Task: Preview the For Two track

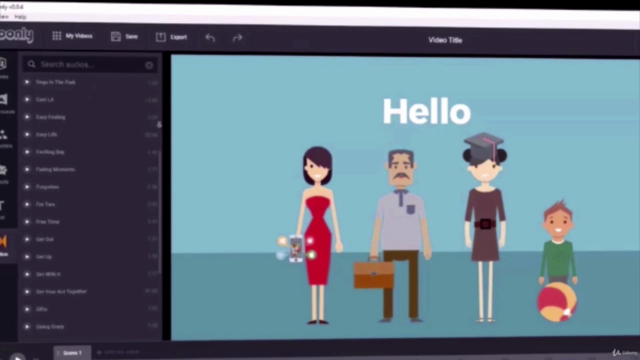Action: coord(27,204)
